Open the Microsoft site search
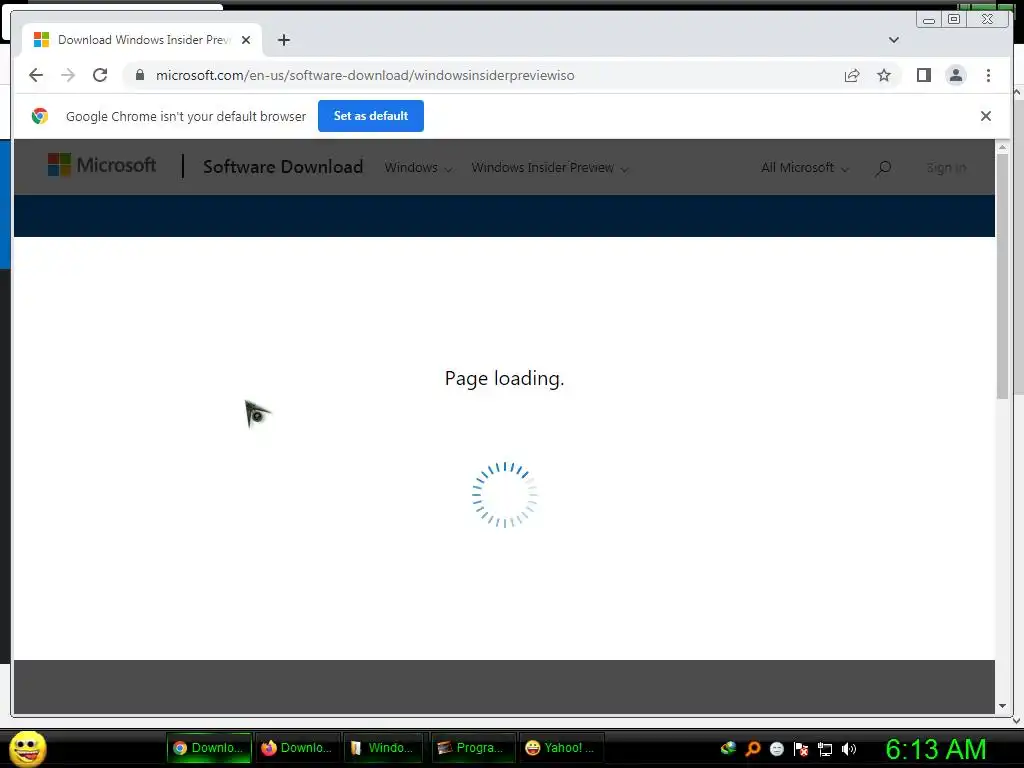 point(883,168)
